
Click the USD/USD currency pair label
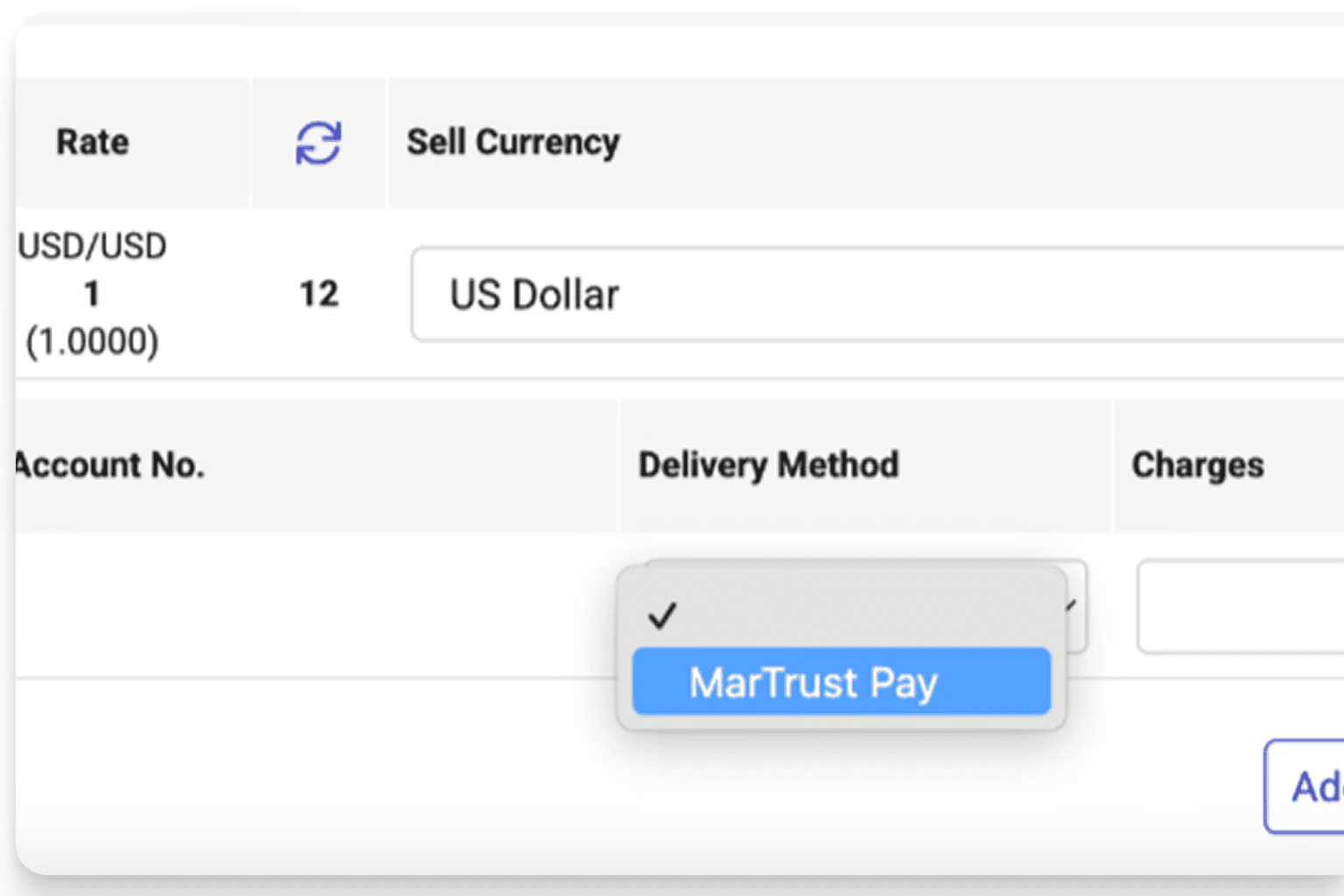(x=92, y=247)
